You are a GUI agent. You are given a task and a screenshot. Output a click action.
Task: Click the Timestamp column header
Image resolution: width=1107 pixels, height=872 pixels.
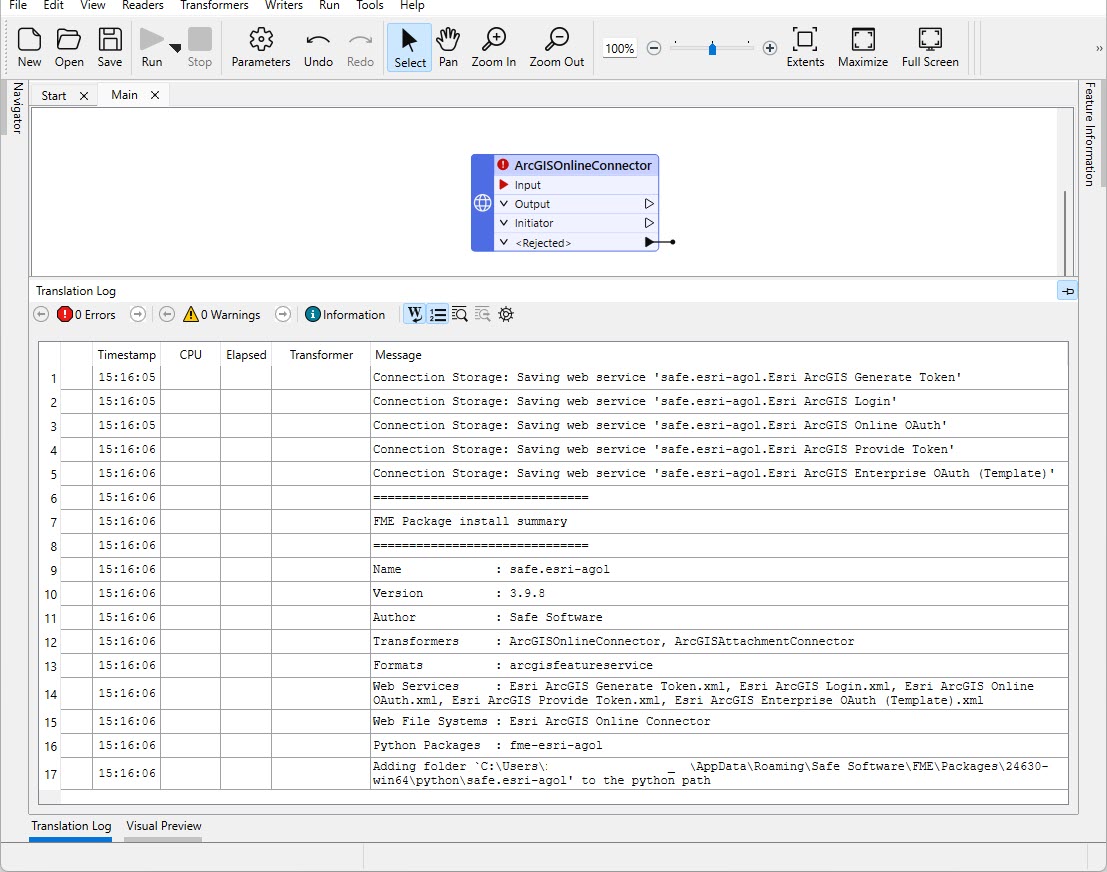[x=126, y=354]
